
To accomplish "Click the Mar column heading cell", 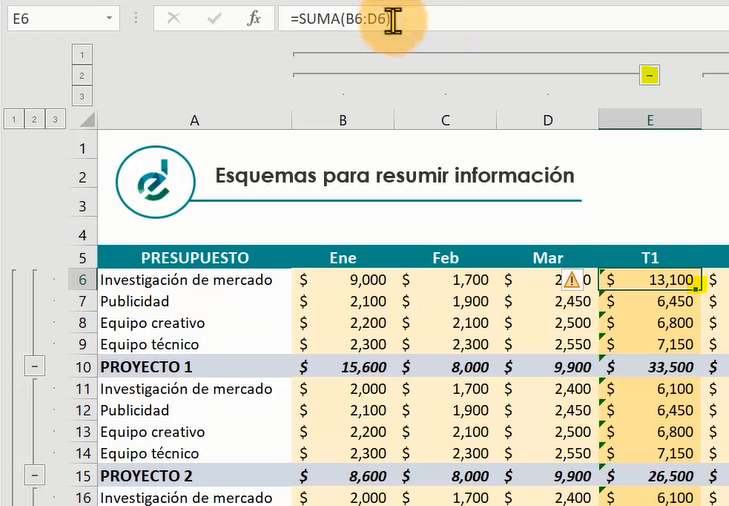I will pyautogui.click(x=548, y=257).
